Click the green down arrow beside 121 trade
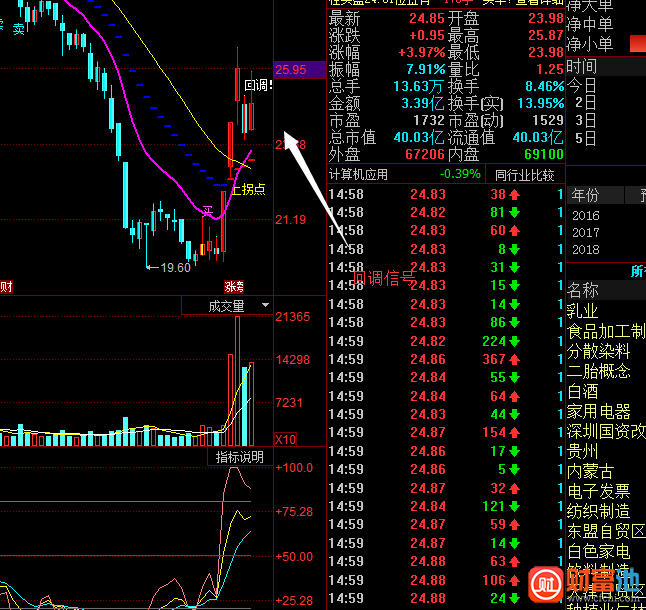646x610 pixels. [514, 506]
